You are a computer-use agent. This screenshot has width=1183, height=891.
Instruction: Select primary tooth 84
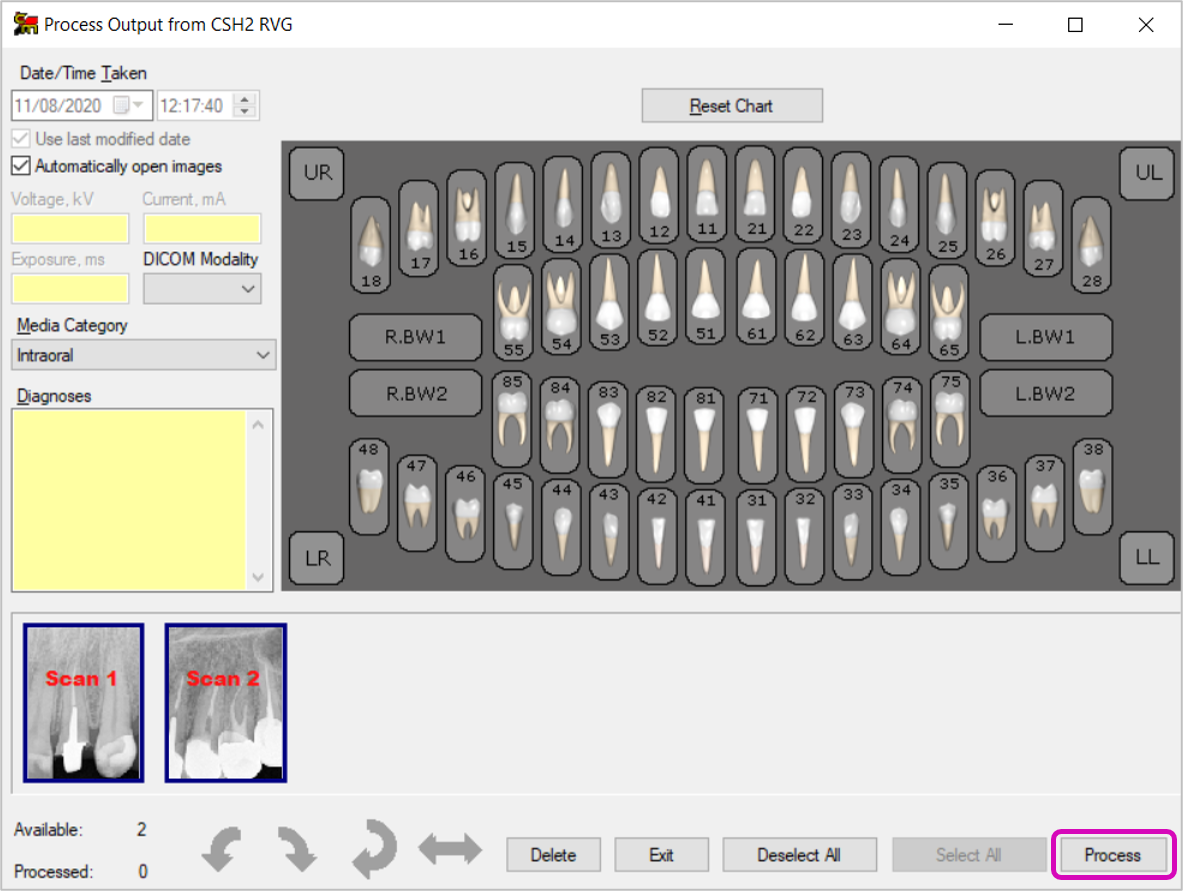coord(561,425)
